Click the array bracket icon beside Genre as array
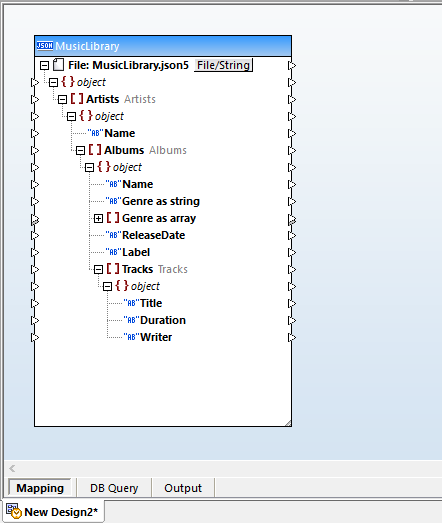 [x=113, y=218]
